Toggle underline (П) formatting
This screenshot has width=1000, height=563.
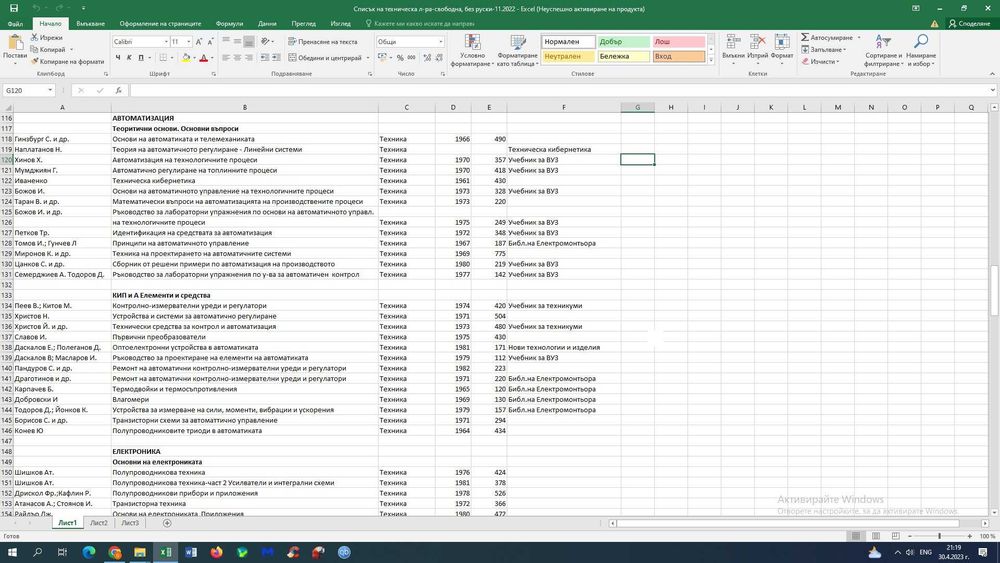(x=141, y=57)
